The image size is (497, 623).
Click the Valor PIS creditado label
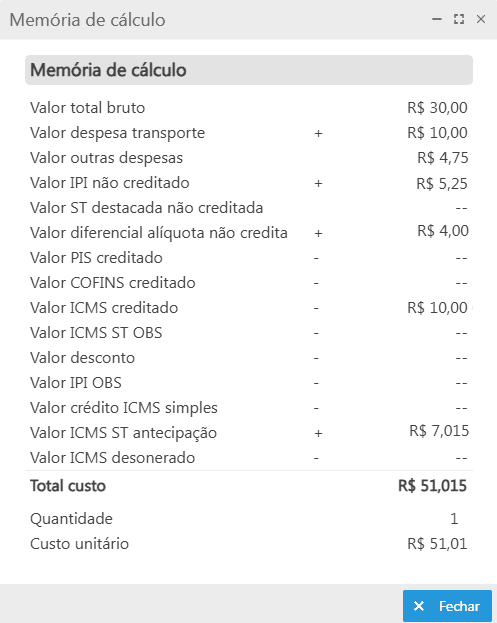(x=96, y=258)
